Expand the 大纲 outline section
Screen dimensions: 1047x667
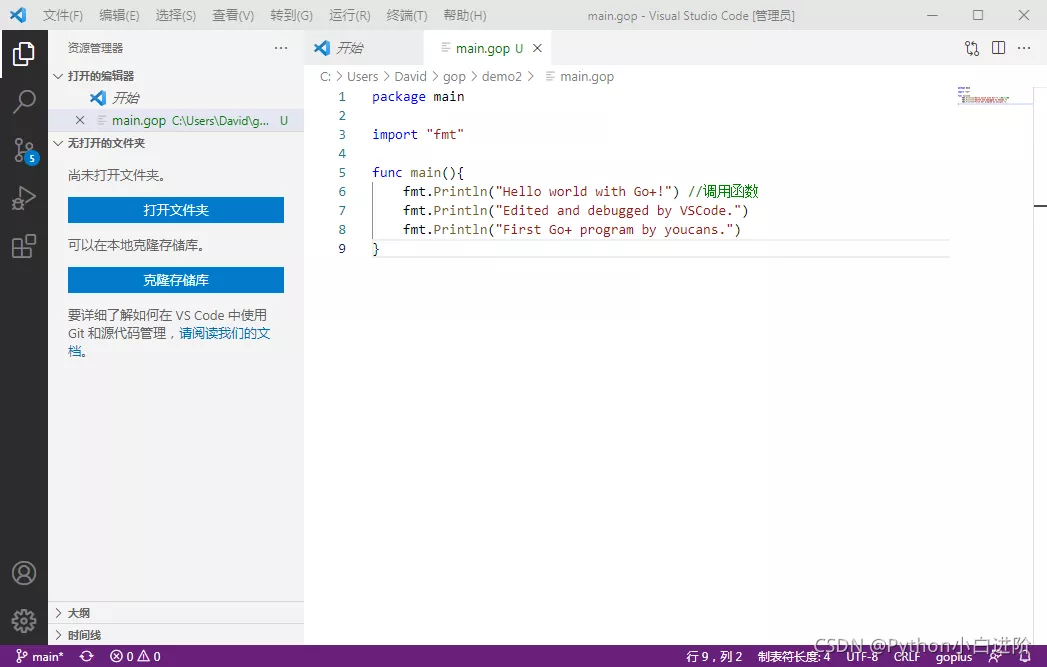point(78,613)
